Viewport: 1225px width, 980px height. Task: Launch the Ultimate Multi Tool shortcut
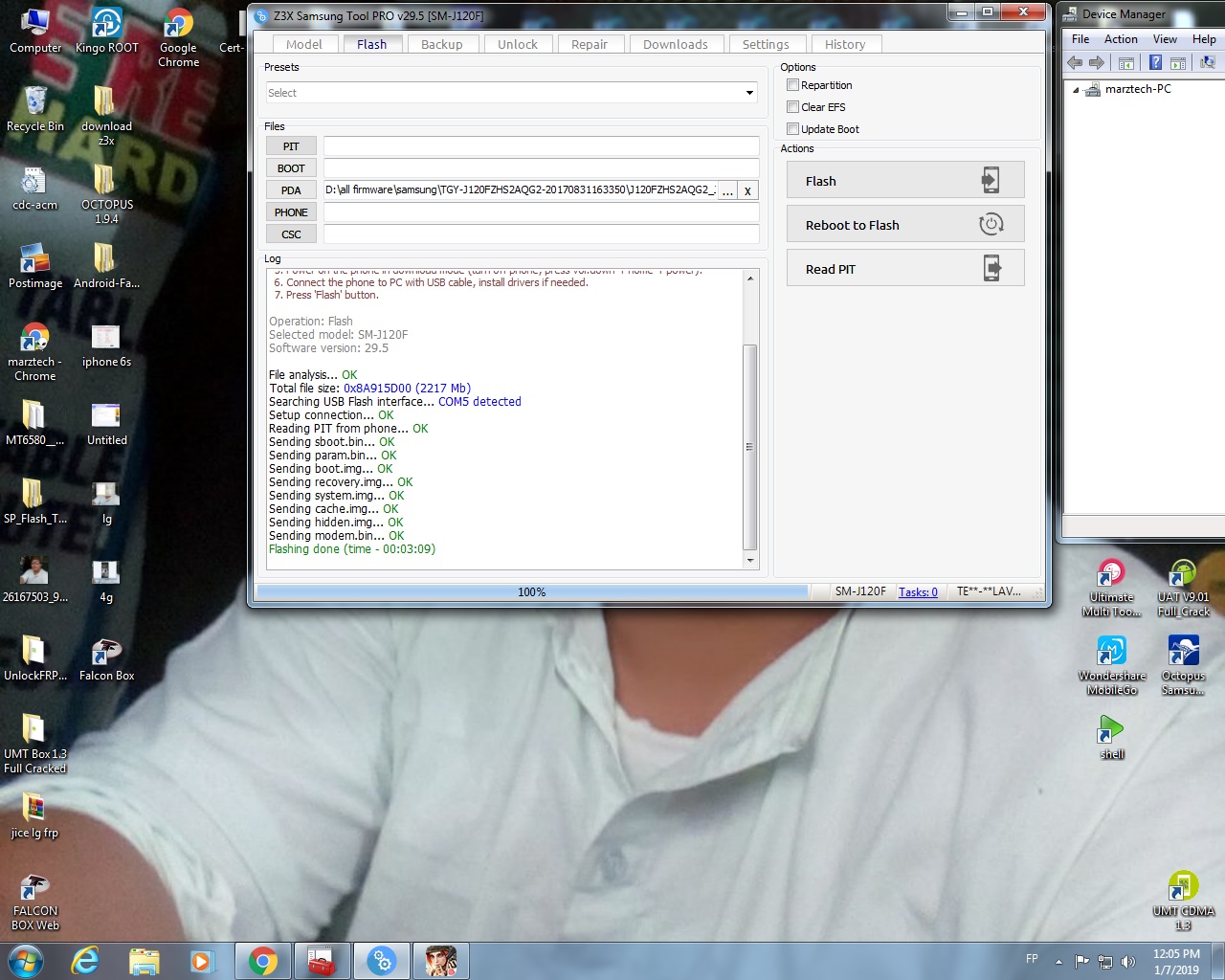pos(1111,588)
